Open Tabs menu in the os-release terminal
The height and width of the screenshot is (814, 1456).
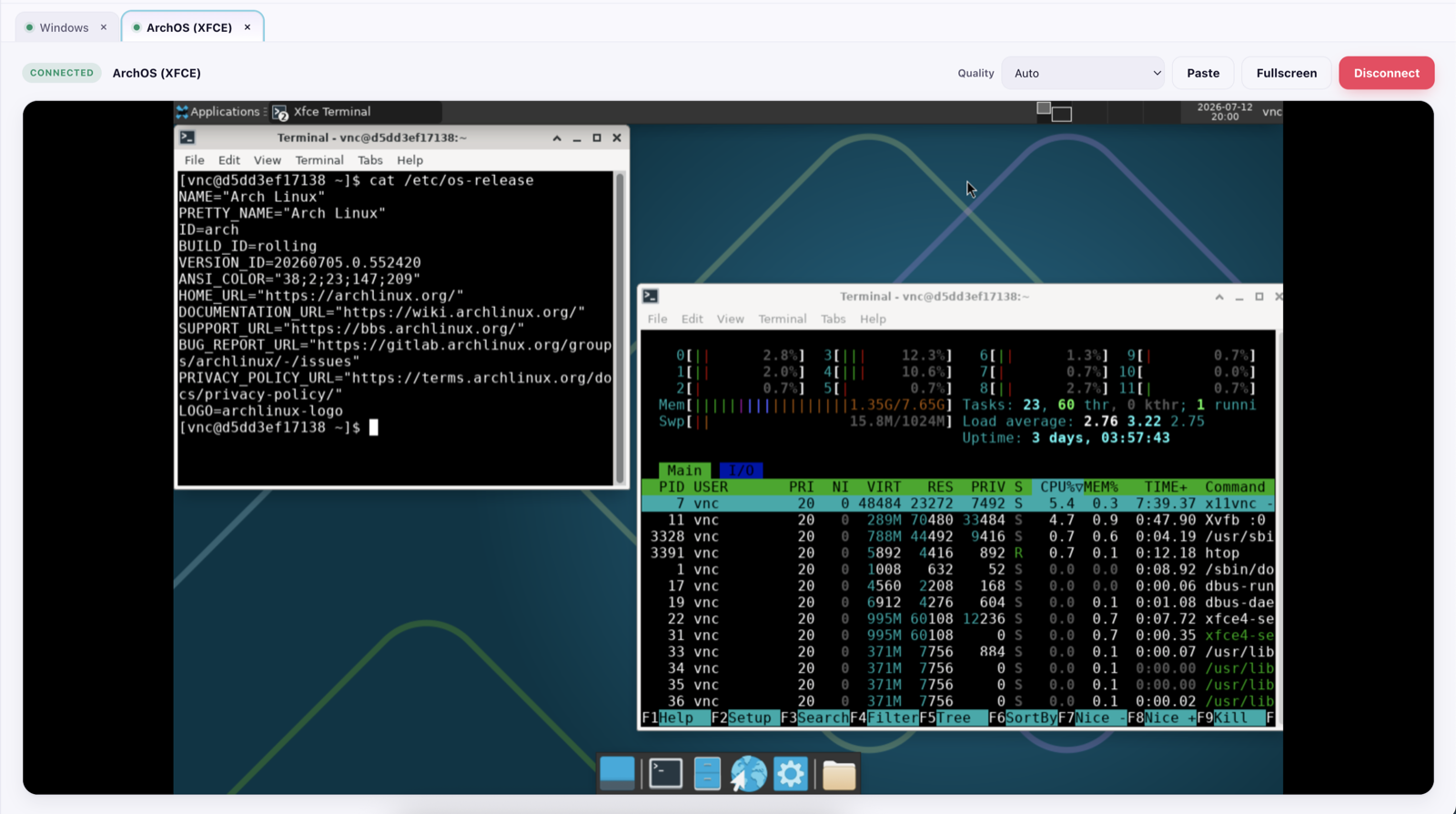370,160
